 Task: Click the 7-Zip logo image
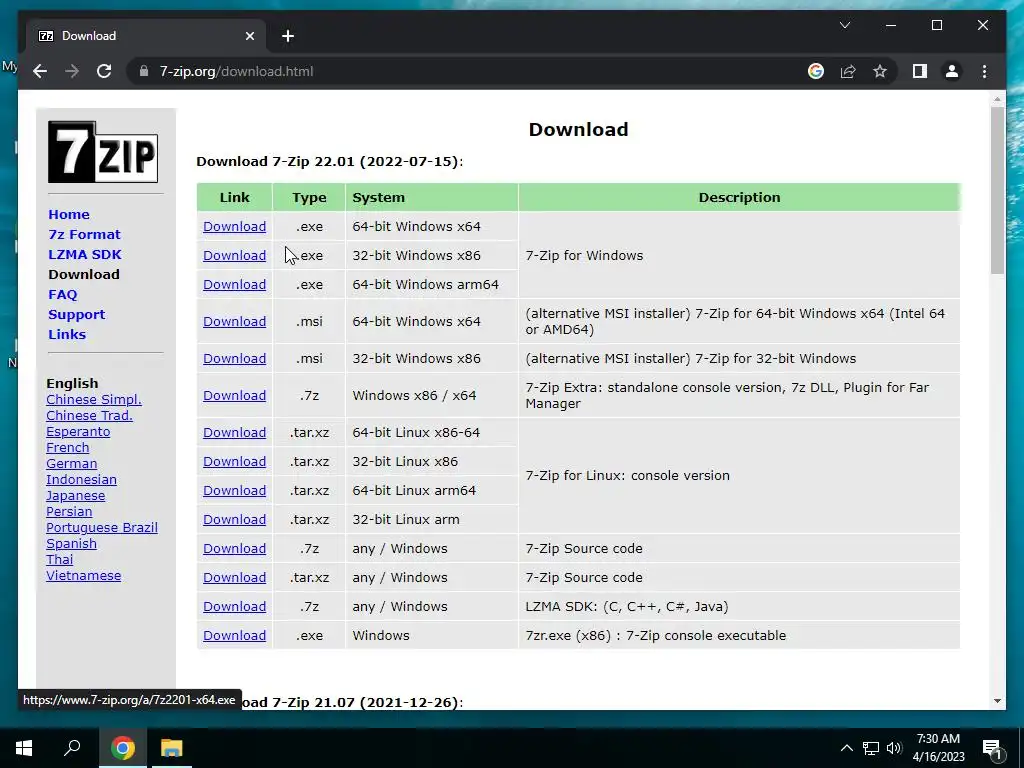103,152
